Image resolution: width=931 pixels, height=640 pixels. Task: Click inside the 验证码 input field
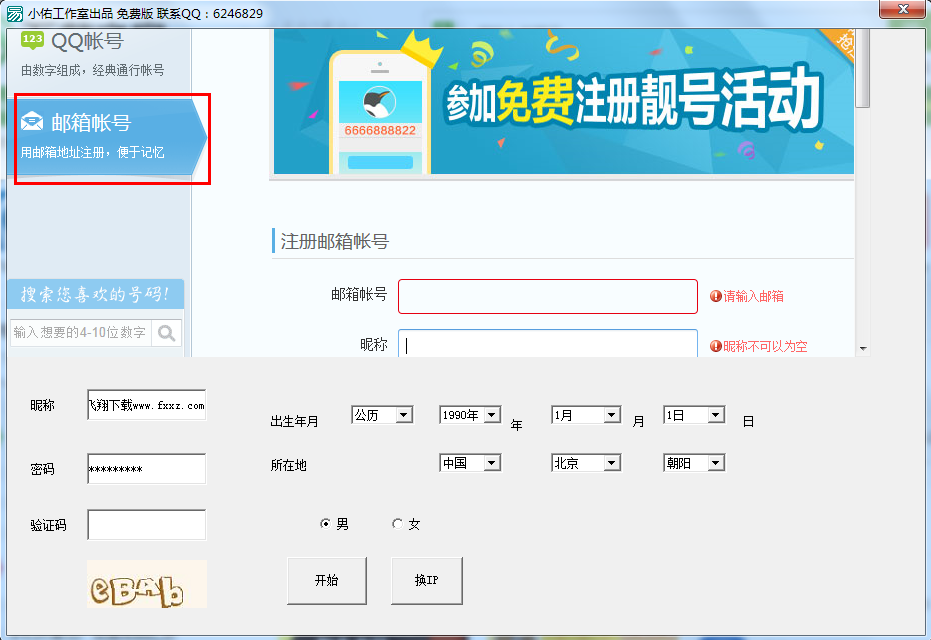(x=145, y=524)
